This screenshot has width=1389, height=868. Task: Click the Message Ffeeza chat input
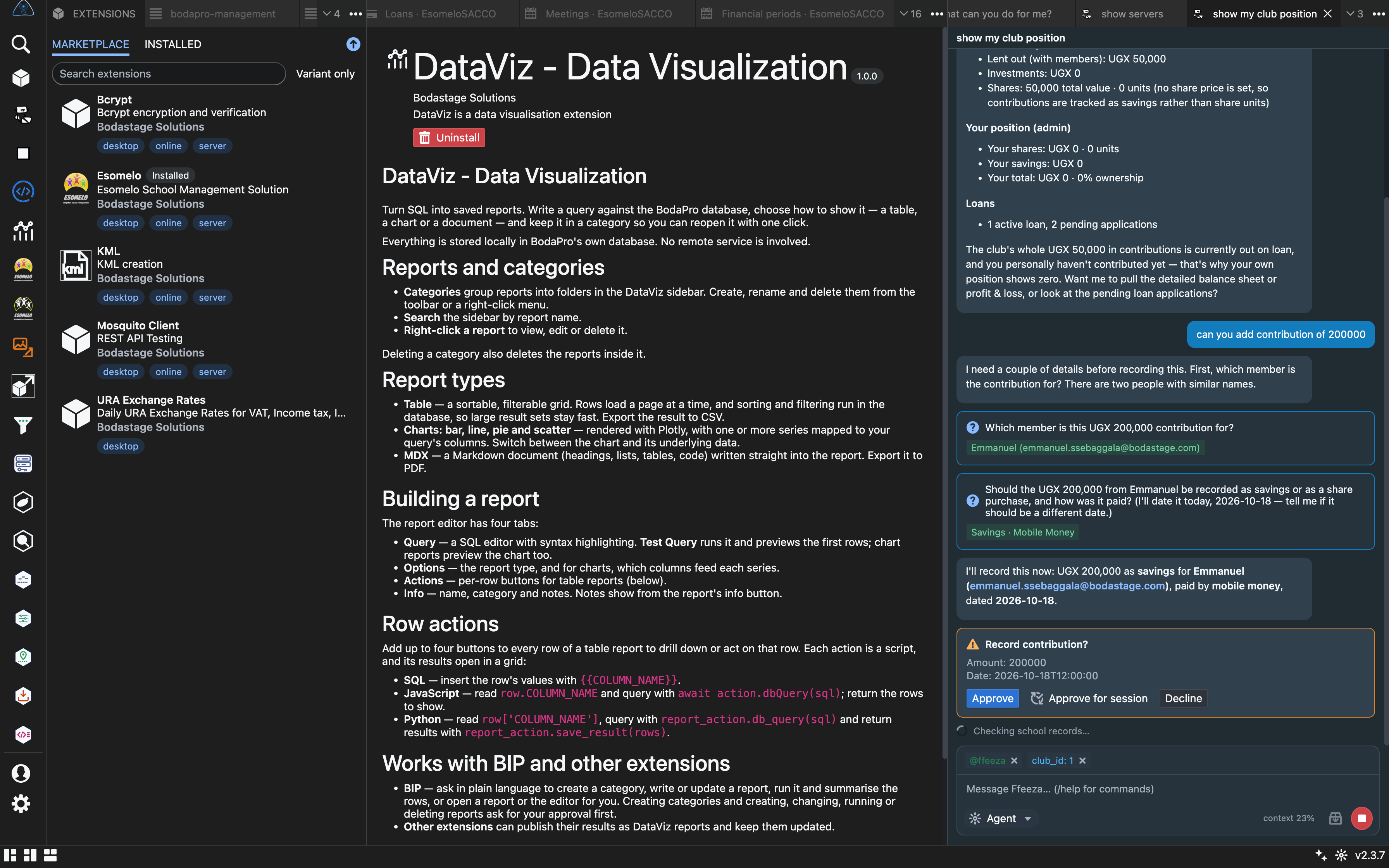click(x=1167, y=789)
